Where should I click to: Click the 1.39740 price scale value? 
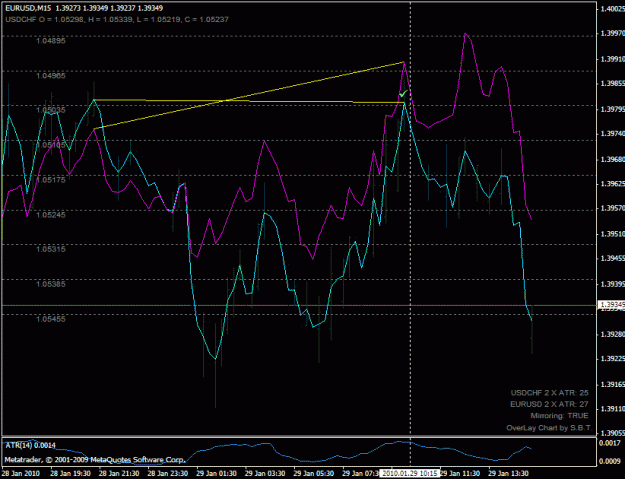(x=613, y=134)
